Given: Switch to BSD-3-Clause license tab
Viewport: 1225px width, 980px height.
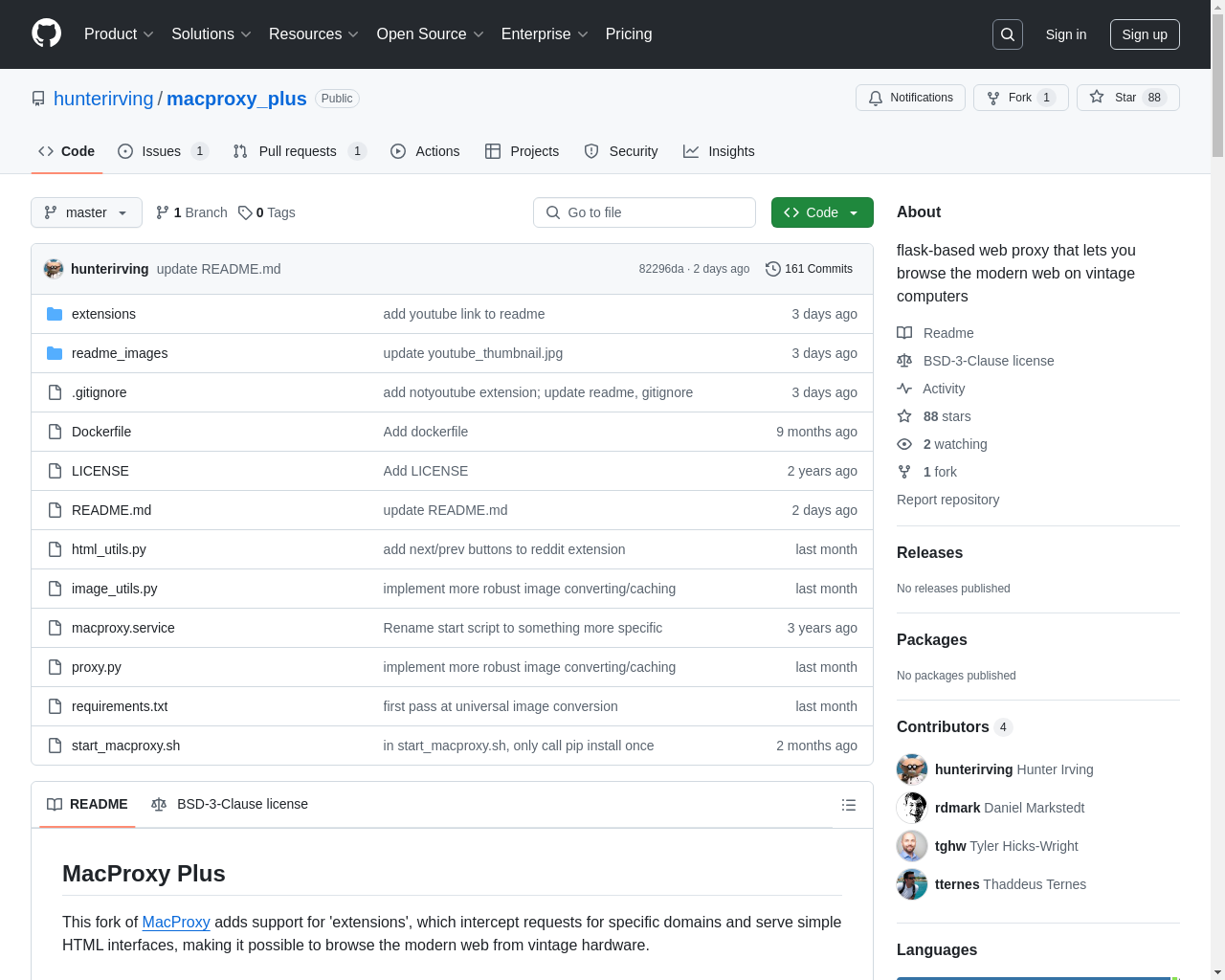Looking at the screenshot, I should click(x=230, y=804).
